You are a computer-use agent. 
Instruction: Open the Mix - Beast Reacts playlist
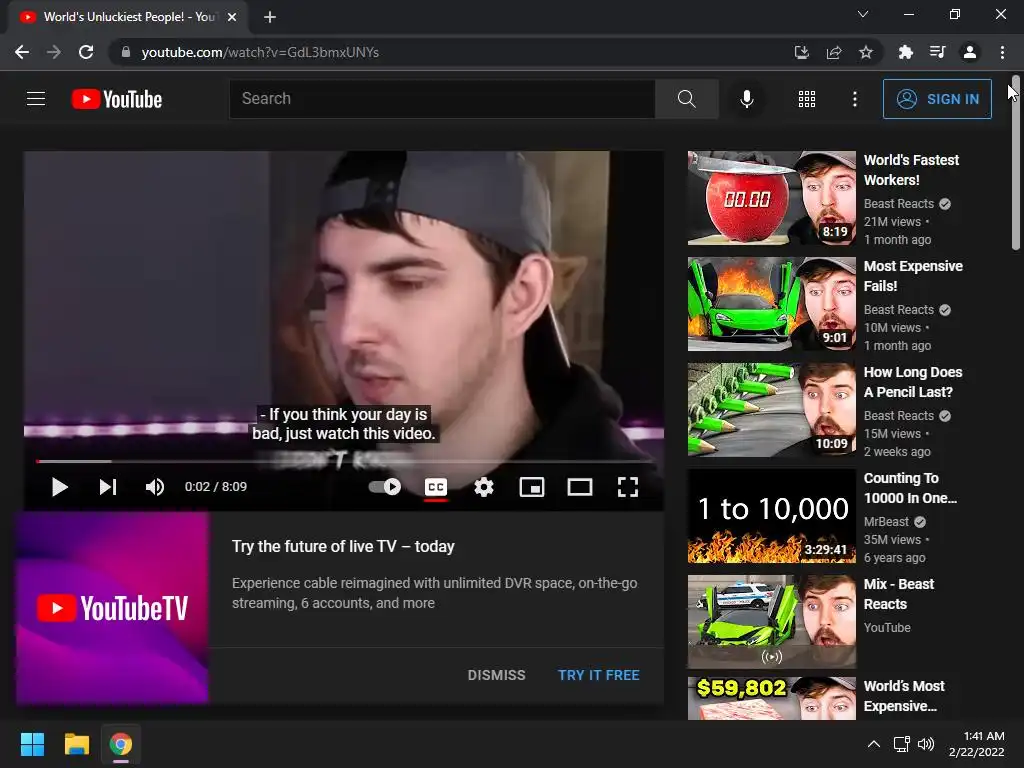[x=899, y=594]
